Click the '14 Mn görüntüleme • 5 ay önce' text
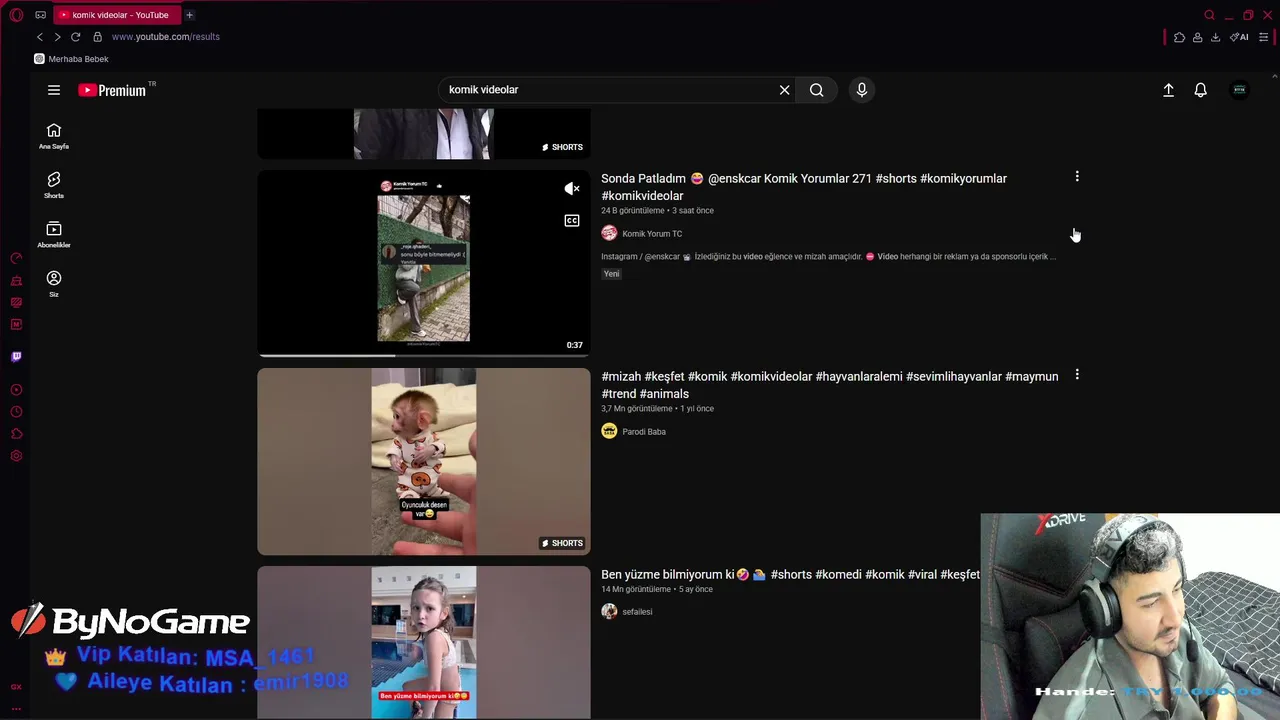Viewport: 1280px width, 720px height. [656, 590]
